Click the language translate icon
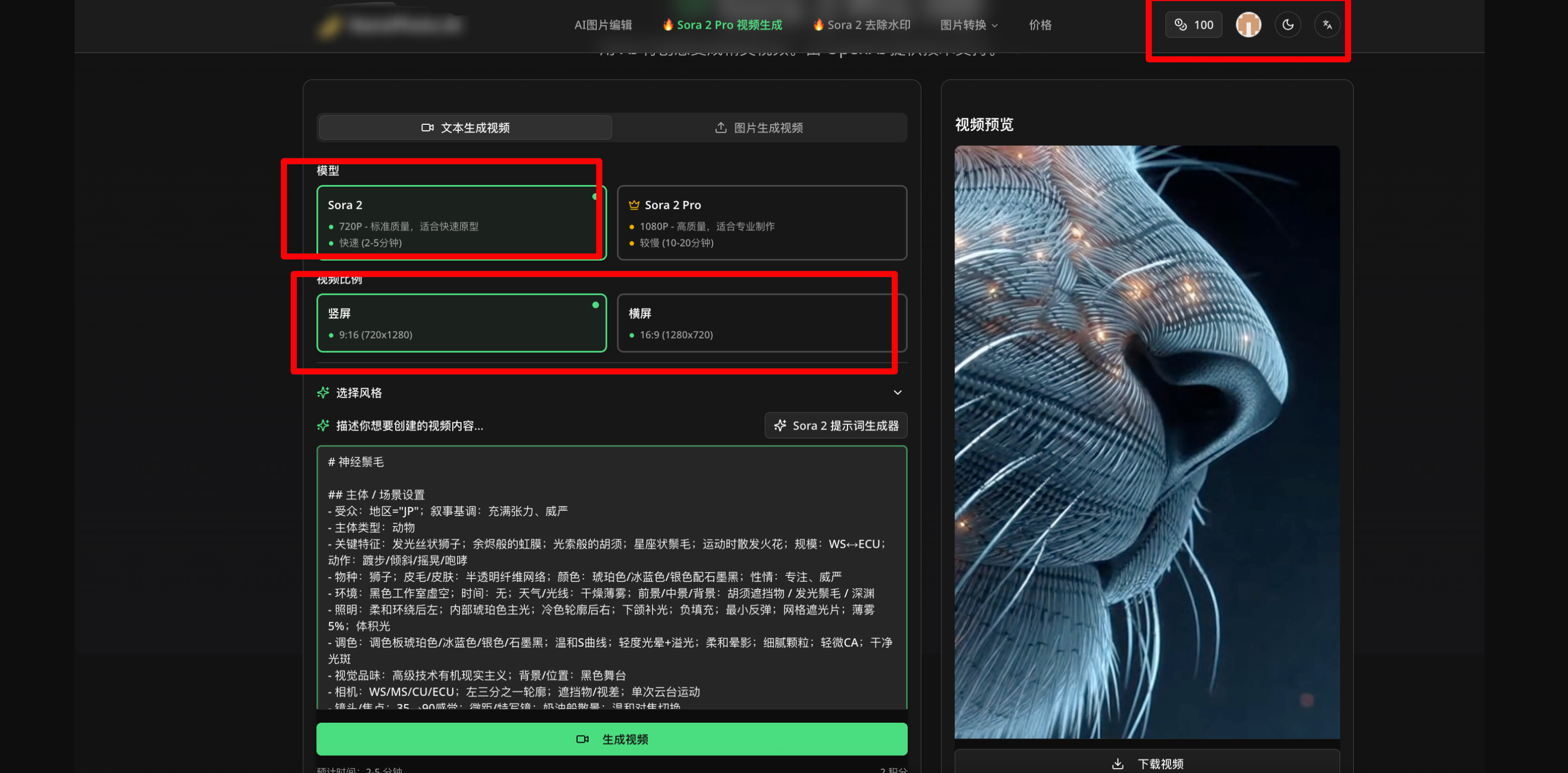 tap(1327, 25)
